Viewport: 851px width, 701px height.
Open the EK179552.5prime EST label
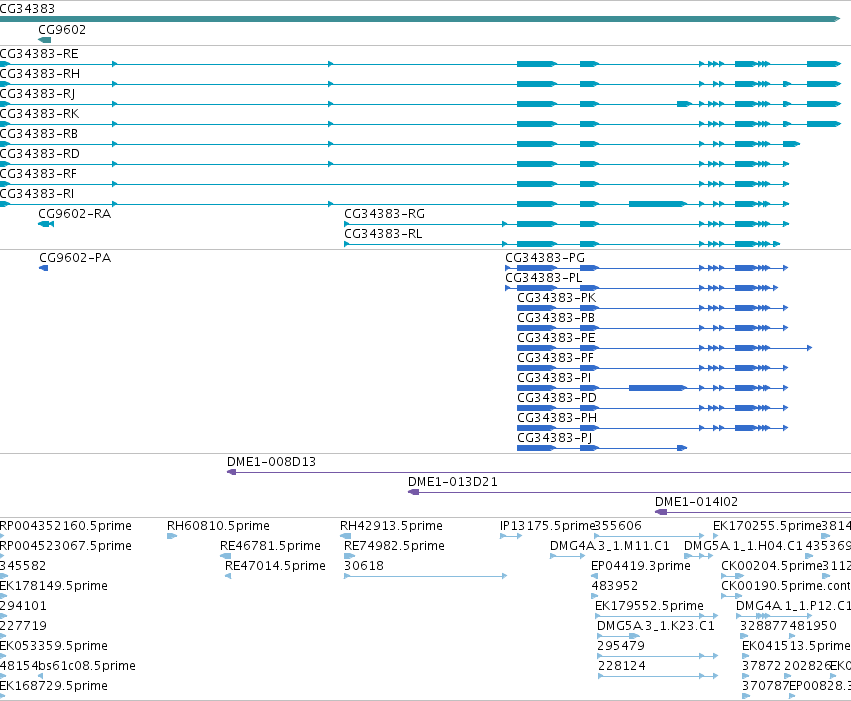coord(649,607)
